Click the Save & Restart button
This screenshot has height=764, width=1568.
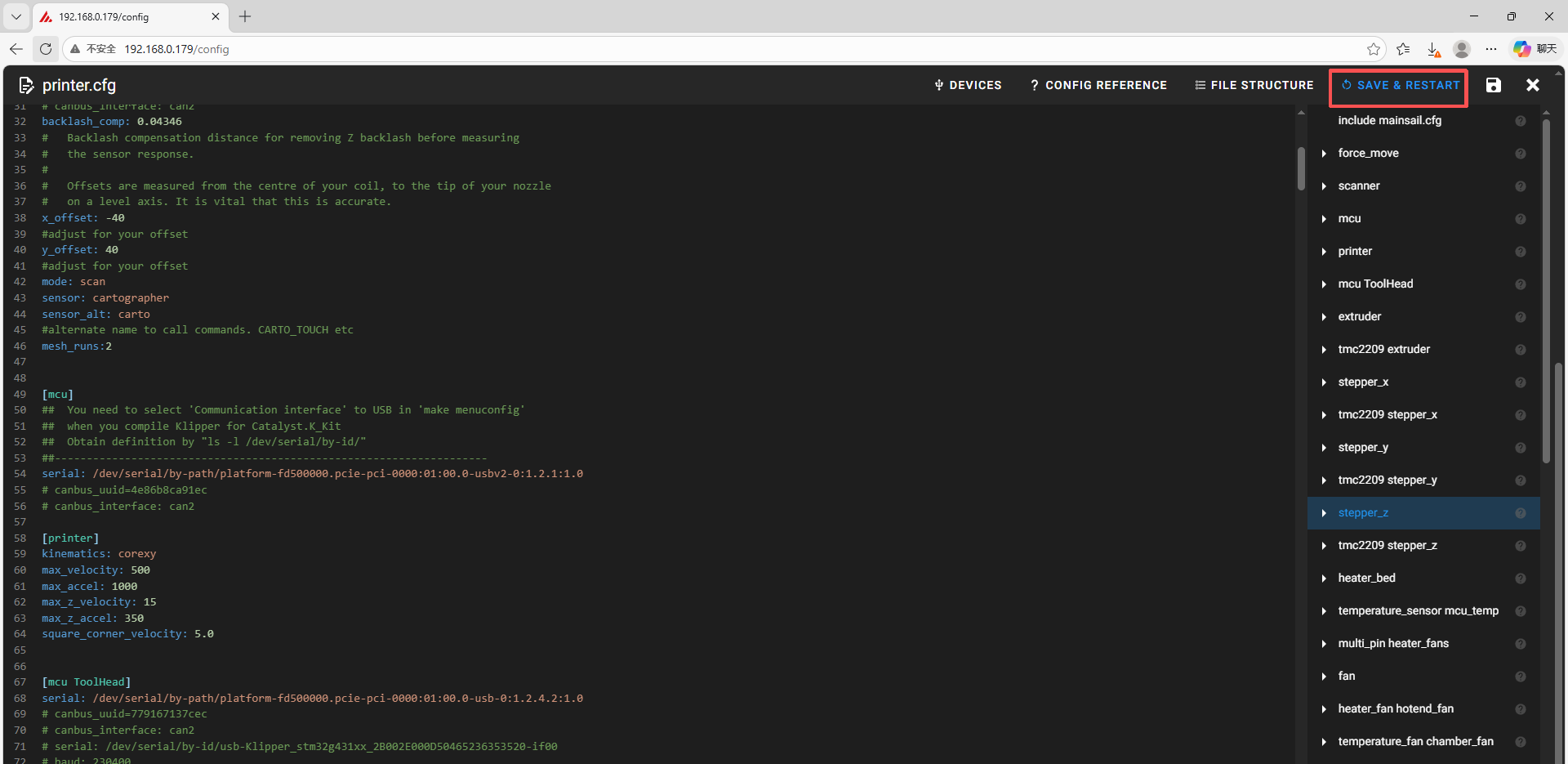pos(1400,85)
